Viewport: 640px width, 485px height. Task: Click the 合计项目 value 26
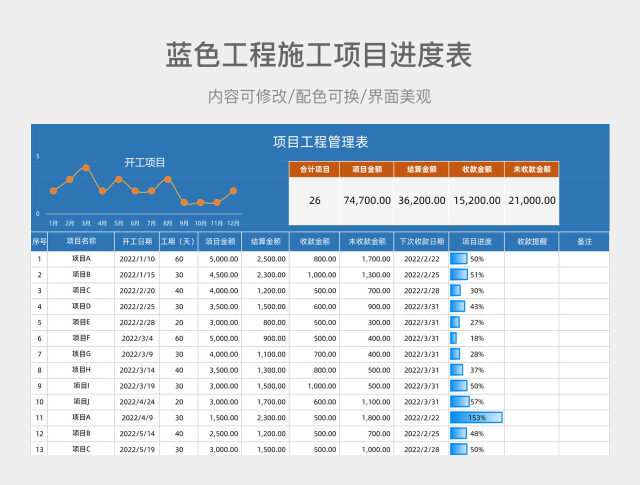click(315, 201)
